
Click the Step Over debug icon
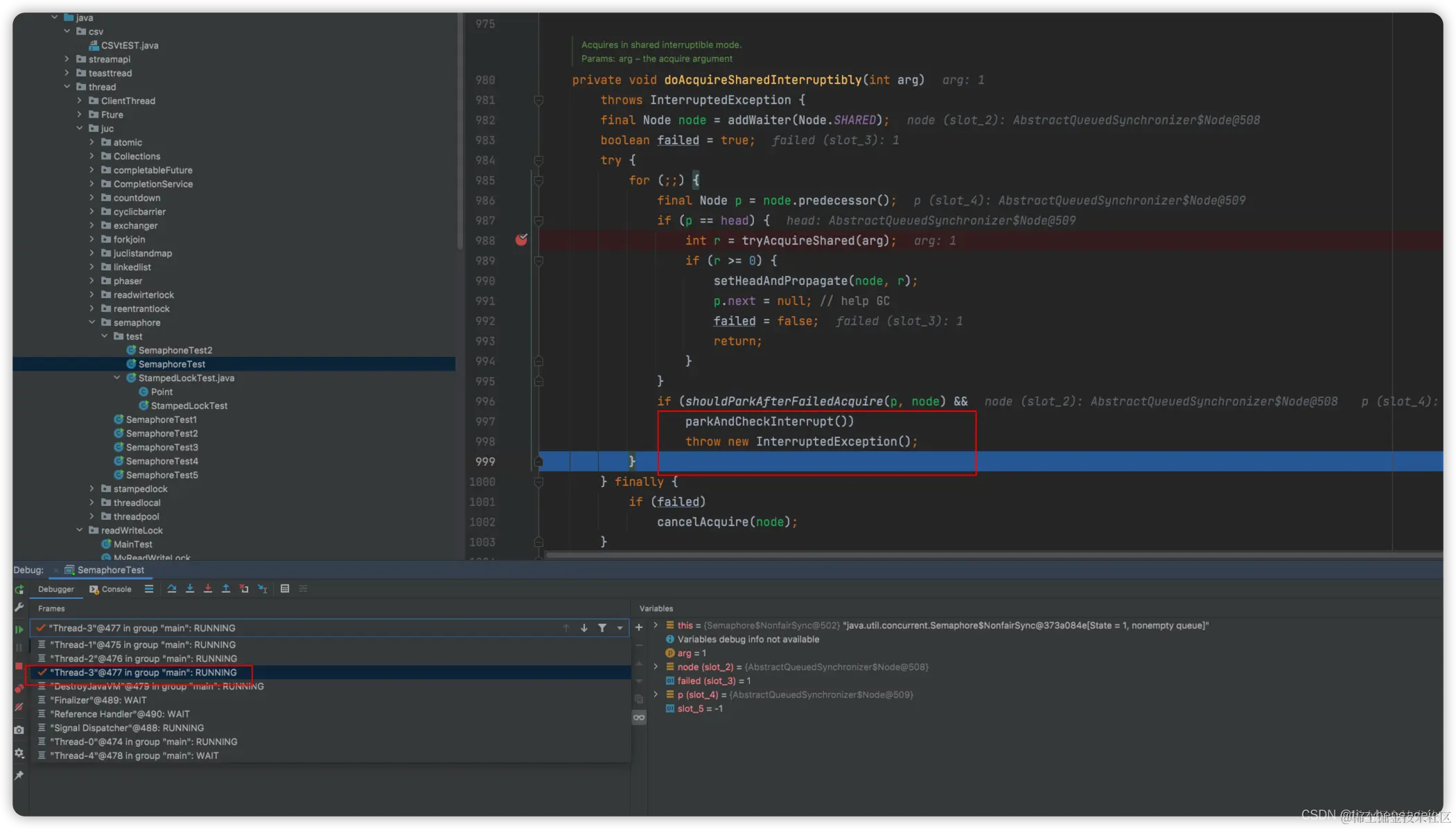pos(171,588)
